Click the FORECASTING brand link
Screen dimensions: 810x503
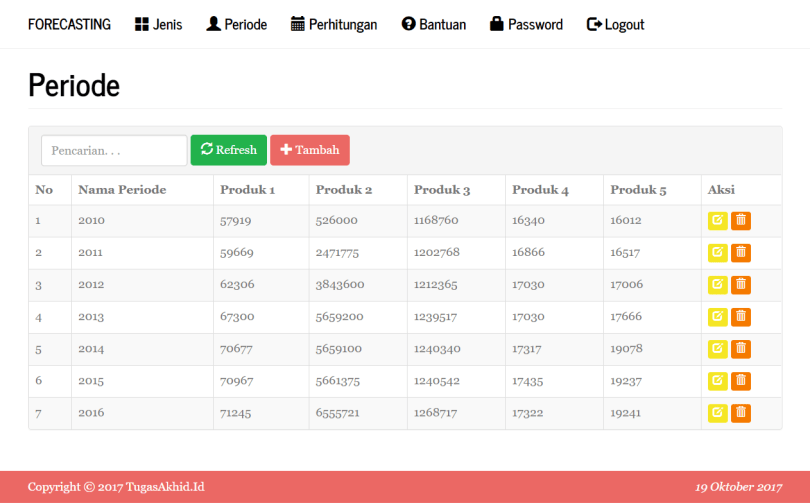pyautogui.click(x=69, y=24)
